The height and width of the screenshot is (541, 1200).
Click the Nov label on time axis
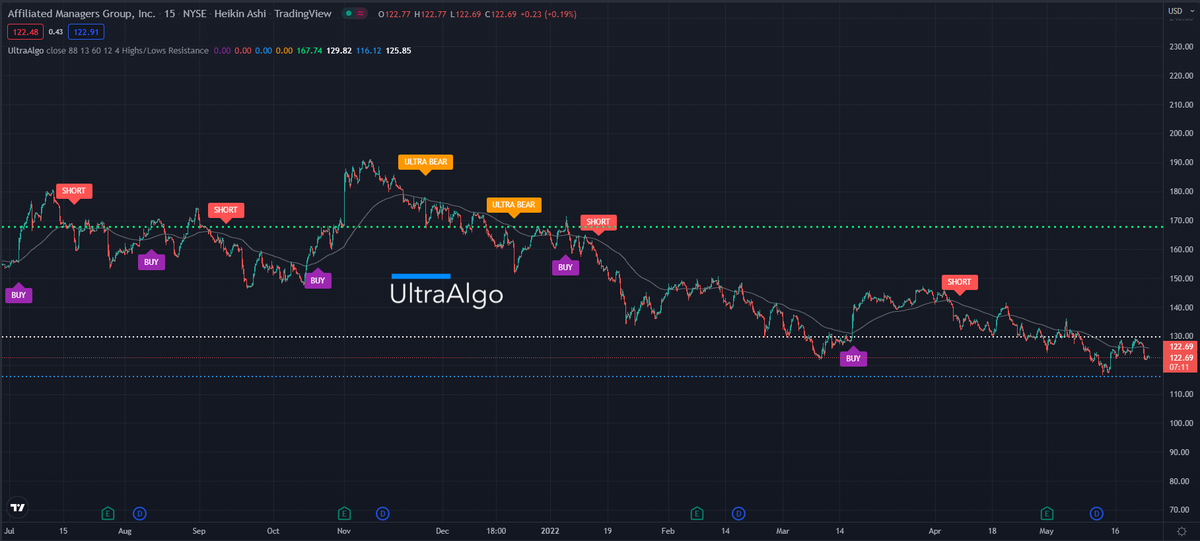343,532
